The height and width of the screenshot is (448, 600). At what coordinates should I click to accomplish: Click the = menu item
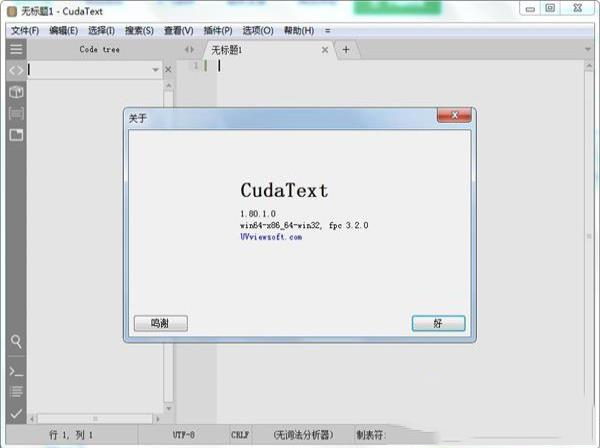pyautogui.click(x=328, y=31)
